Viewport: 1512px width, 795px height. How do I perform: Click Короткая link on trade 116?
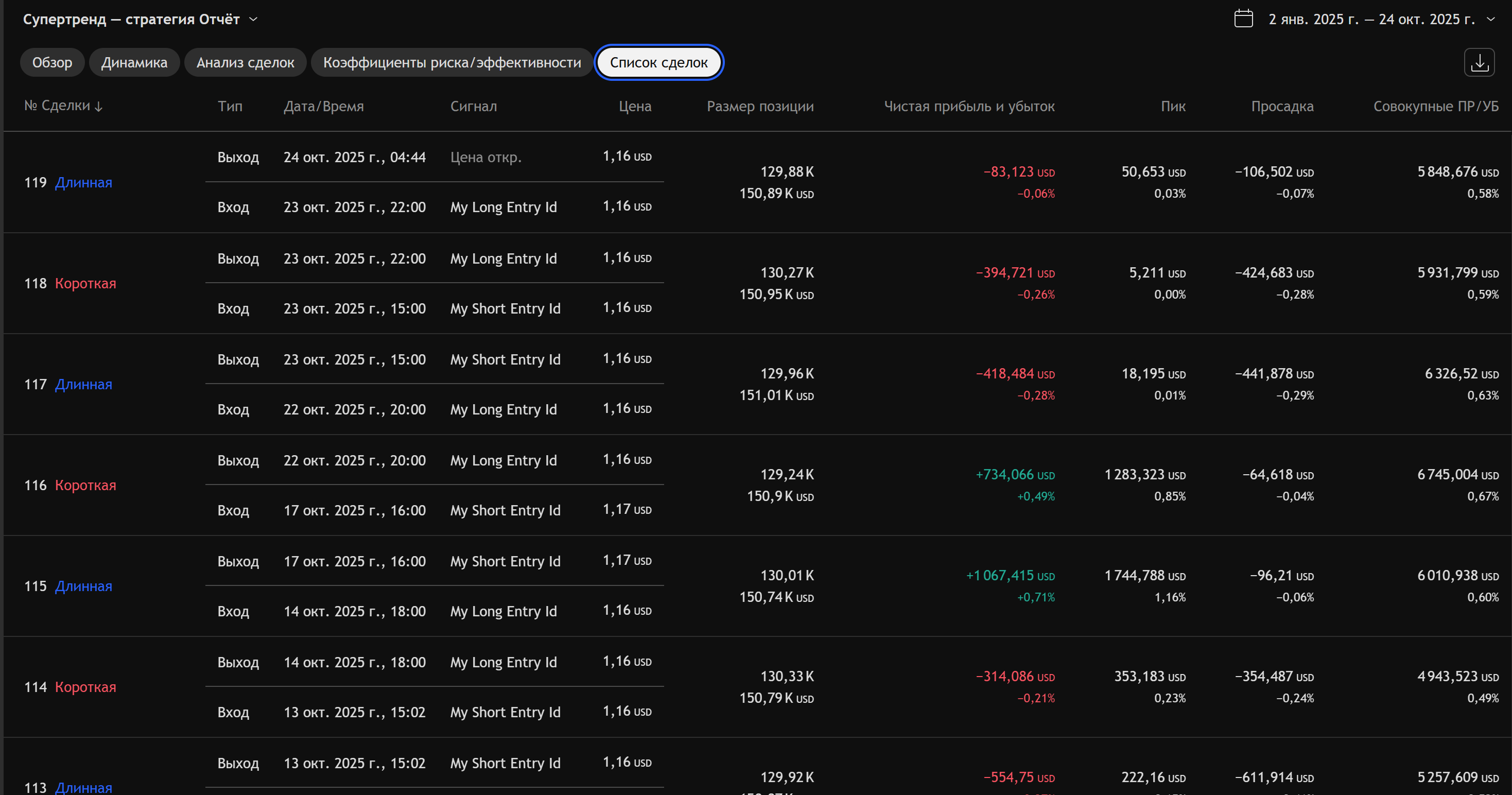tap(85, 486)
